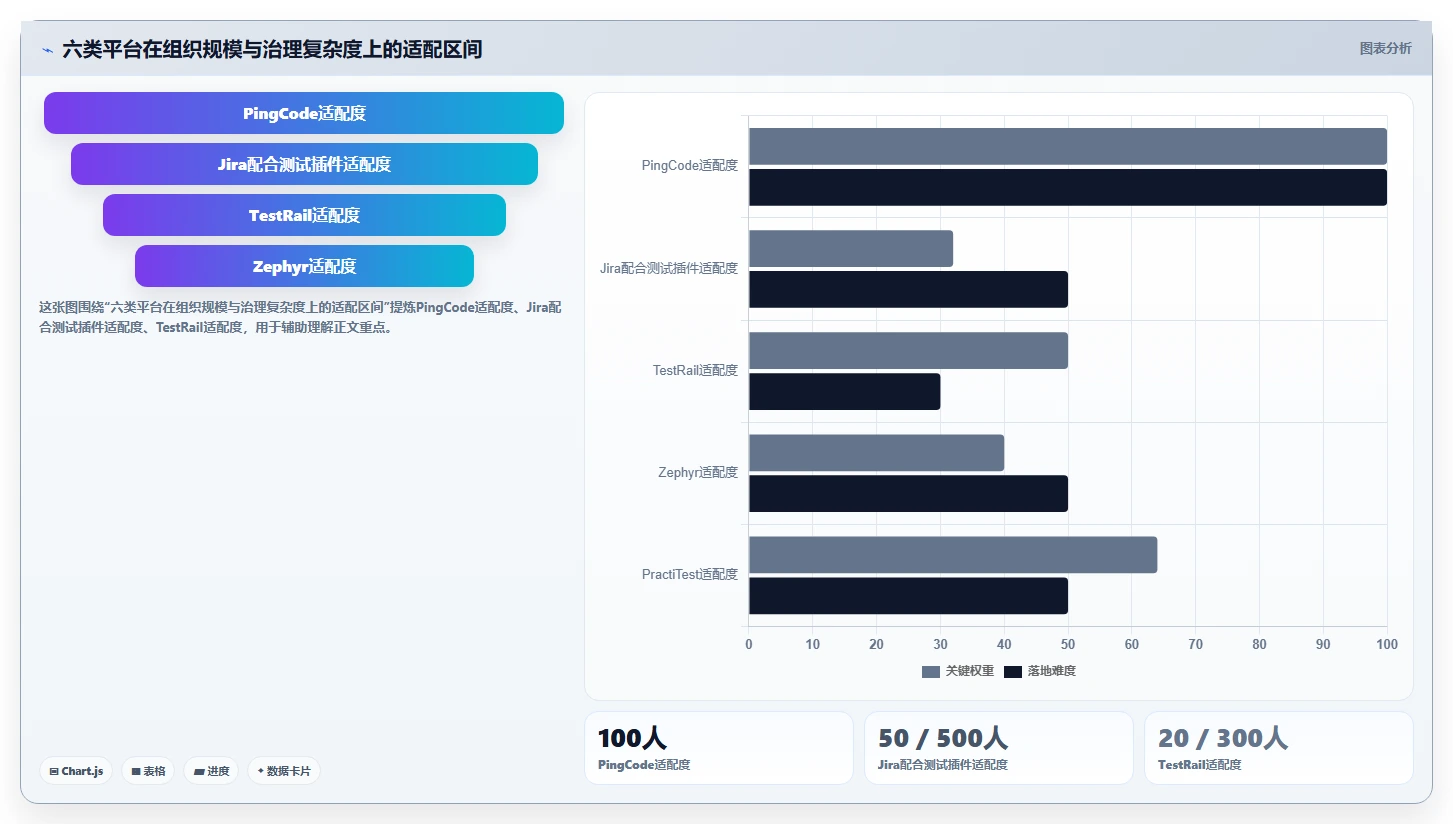Click the PingCode gray 关键权重 bar
This screenshot has height=824, width=1453.
[1068, 146]
